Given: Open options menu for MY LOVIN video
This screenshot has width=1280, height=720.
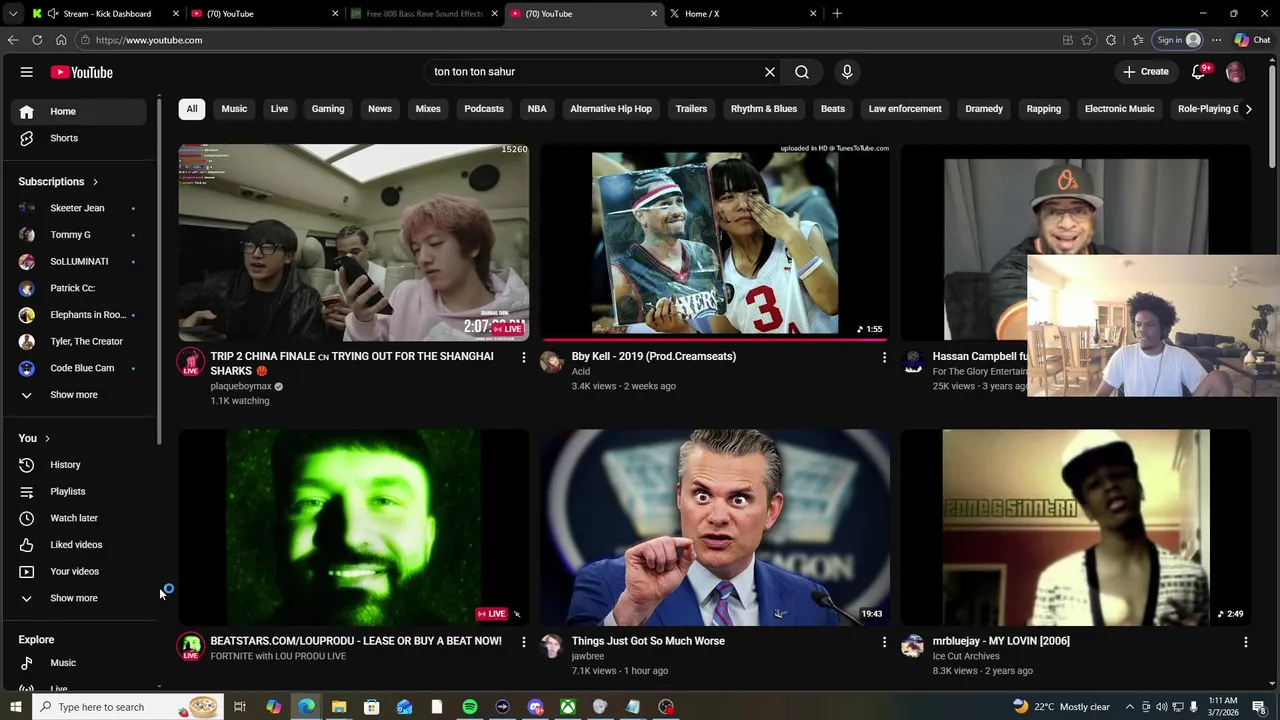Looking at the screenshot, I should click(x=1245, y=642).
